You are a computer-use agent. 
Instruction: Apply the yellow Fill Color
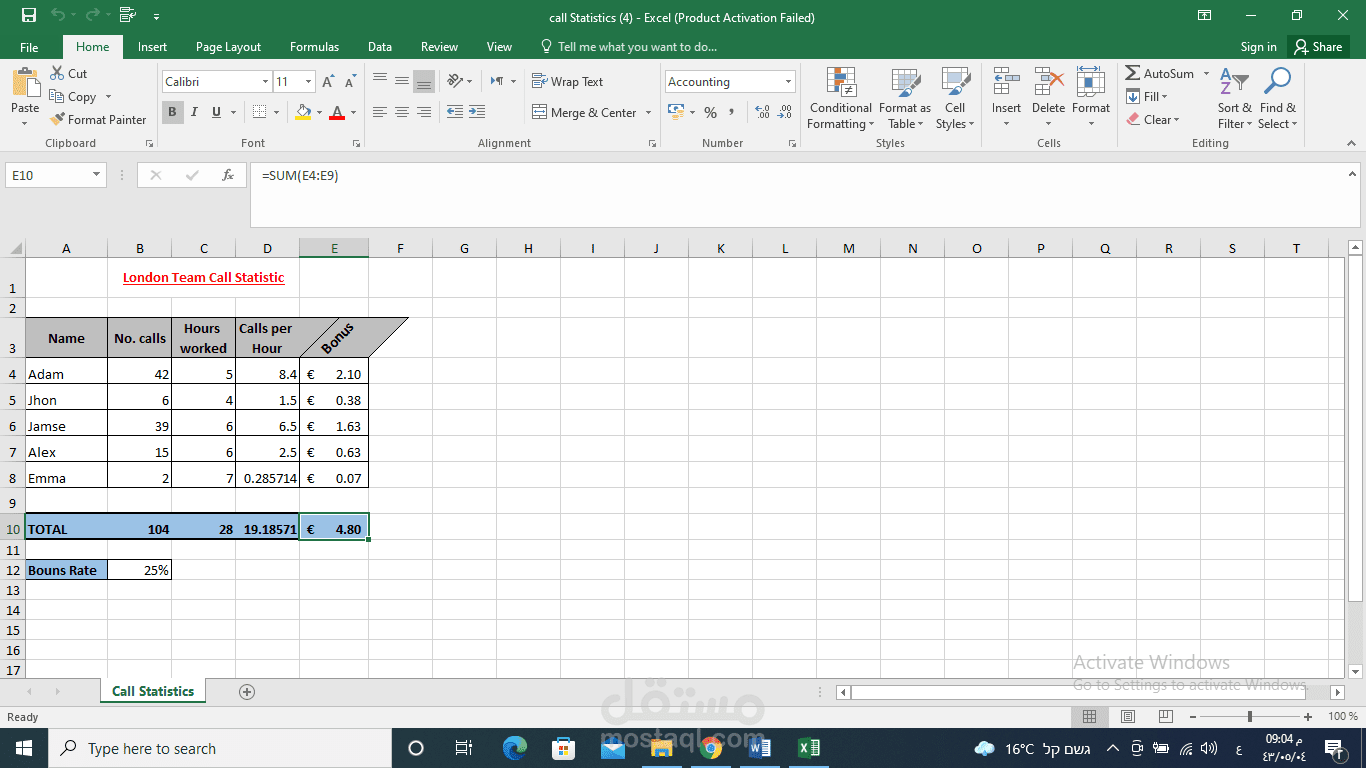303,112
